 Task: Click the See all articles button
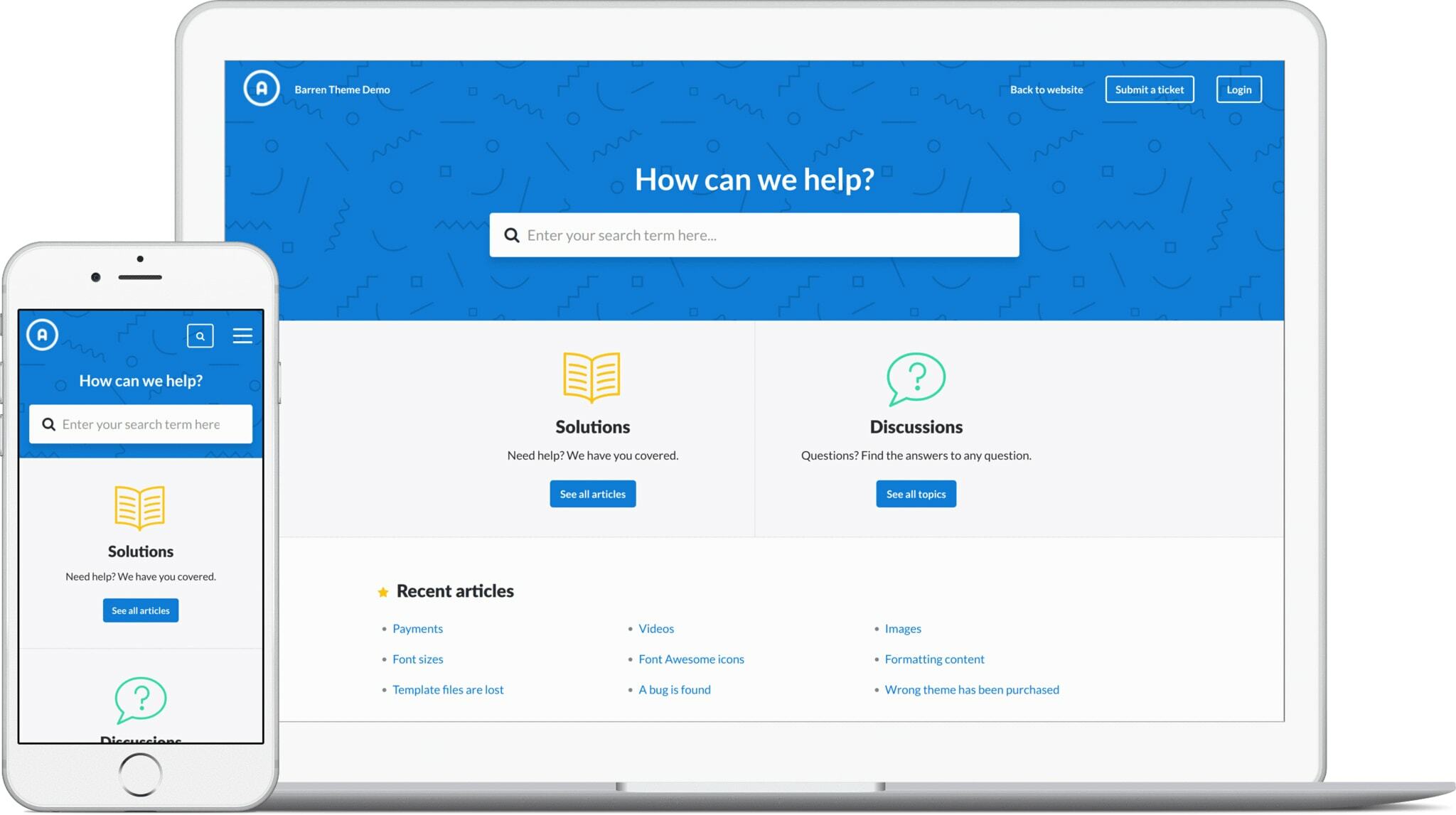click(592, 493)
